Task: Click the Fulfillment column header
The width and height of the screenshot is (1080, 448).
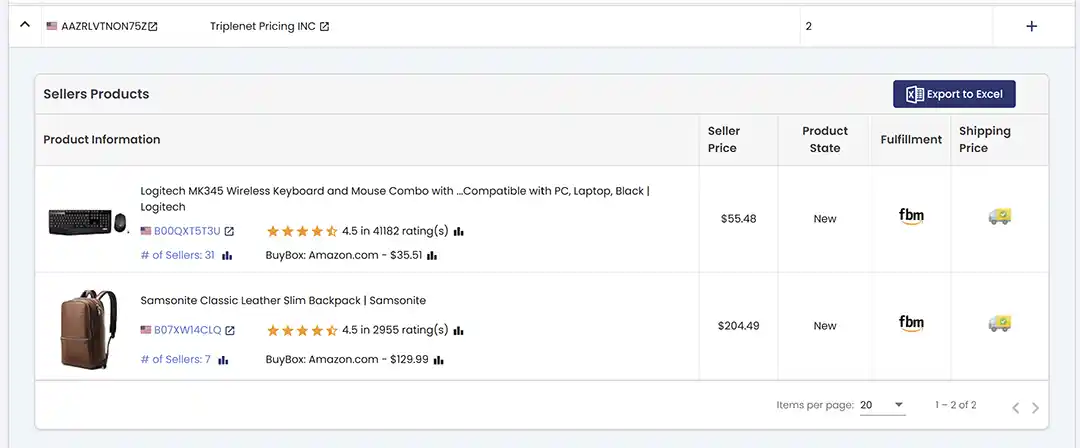Action: tap(911, 139)
